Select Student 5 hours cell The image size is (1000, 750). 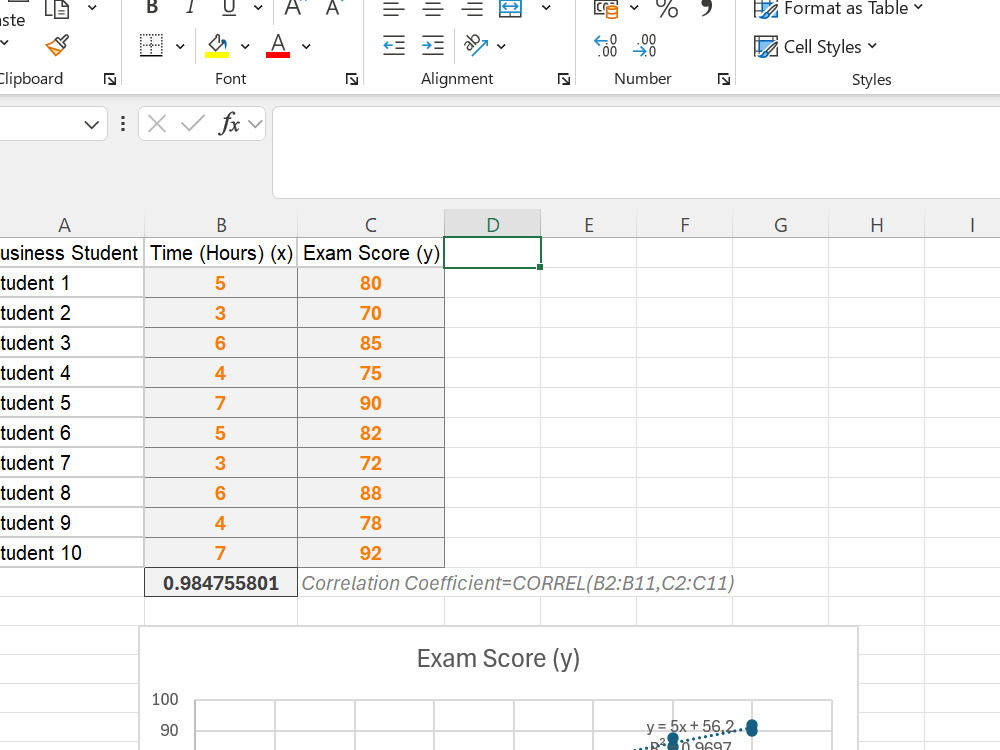(x=221, y=403)
